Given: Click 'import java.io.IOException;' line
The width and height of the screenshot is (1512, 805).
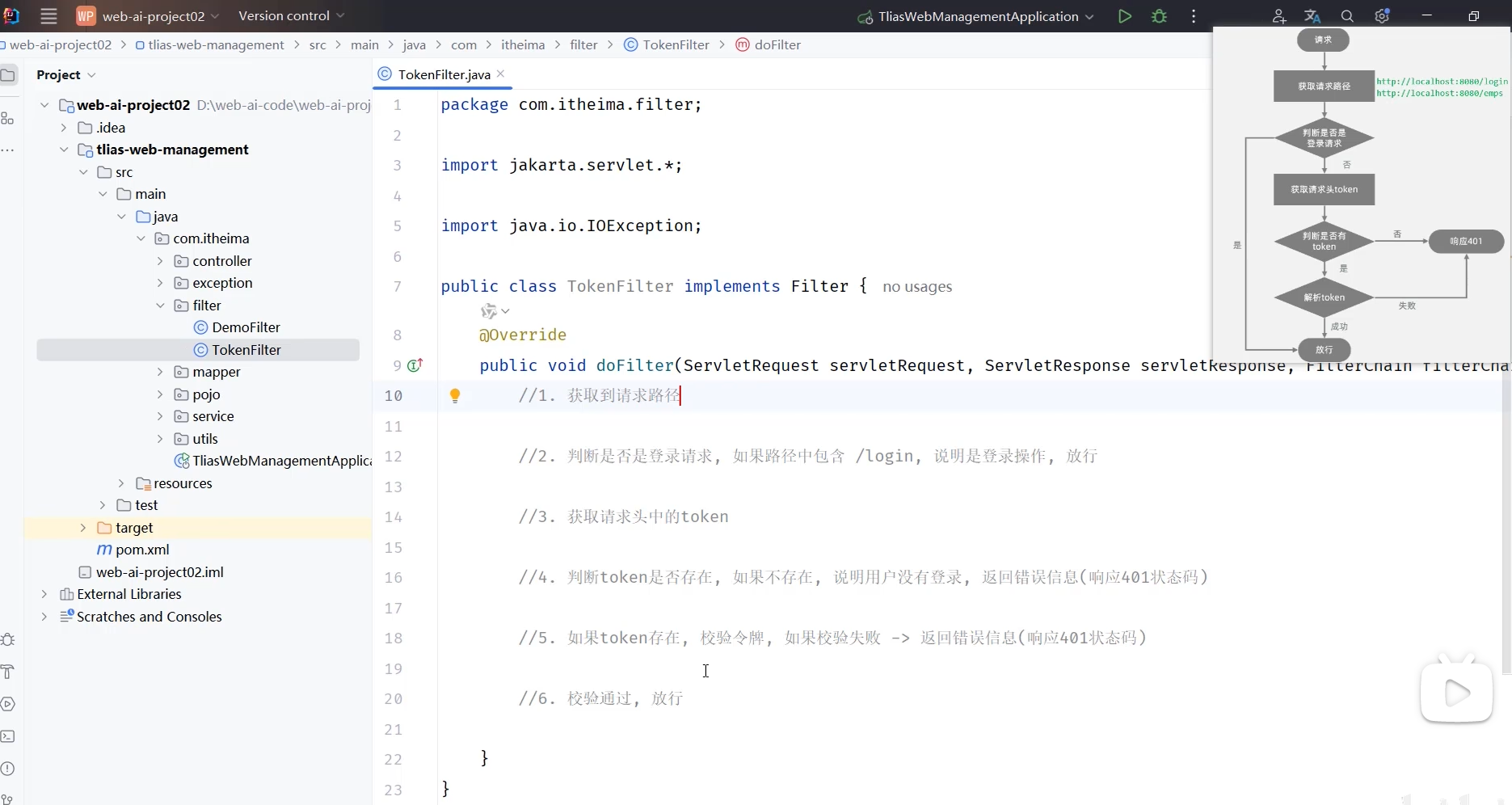Looking at the screenshot, I should (571, 225).
